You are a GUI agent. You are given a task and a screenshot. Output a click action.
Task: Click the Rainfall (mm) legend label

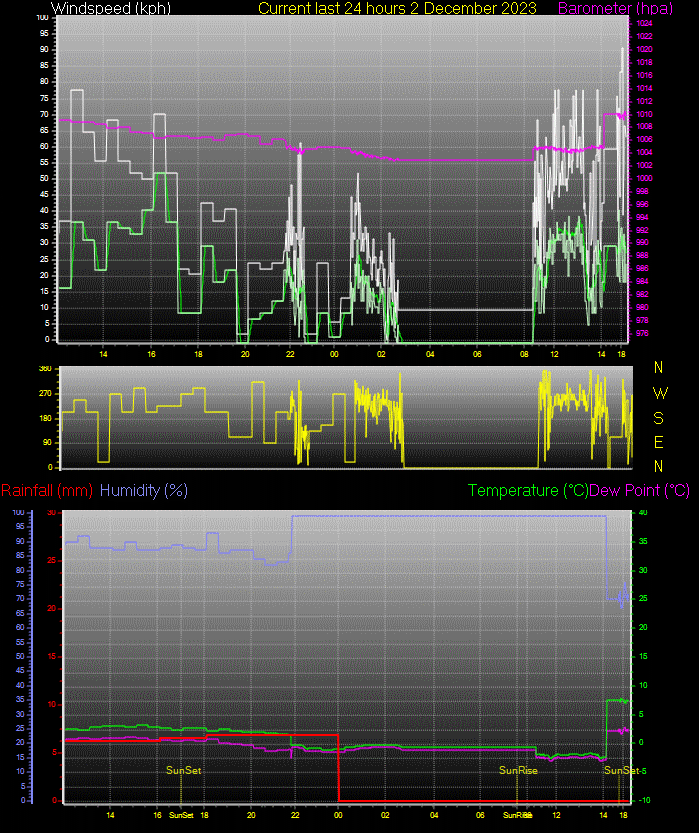point(47,490)
